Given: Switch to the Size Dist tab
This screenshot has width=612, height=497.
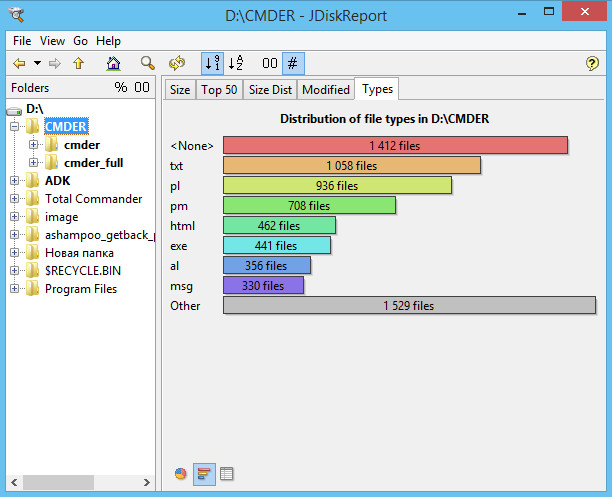Looking at the screenshot, I should click(270, 90).
